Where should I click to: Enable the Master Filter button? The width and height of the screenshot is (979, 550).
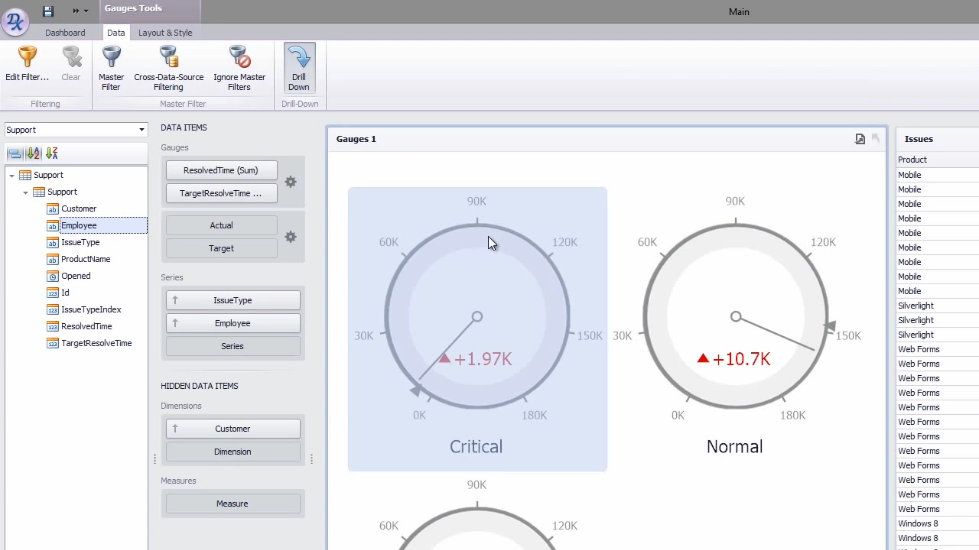111,69
